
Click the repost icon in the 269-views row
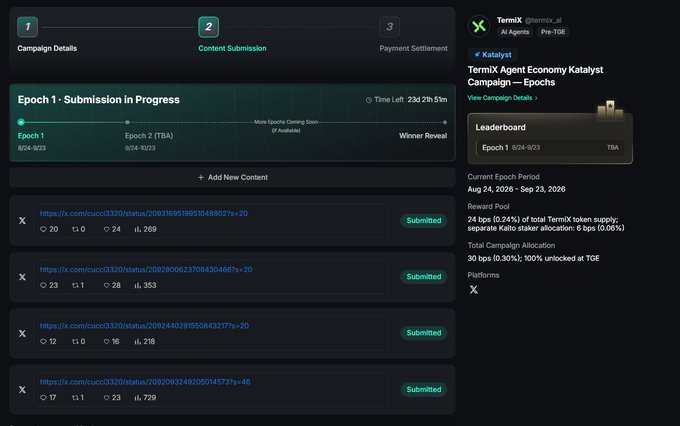(75, 229)
